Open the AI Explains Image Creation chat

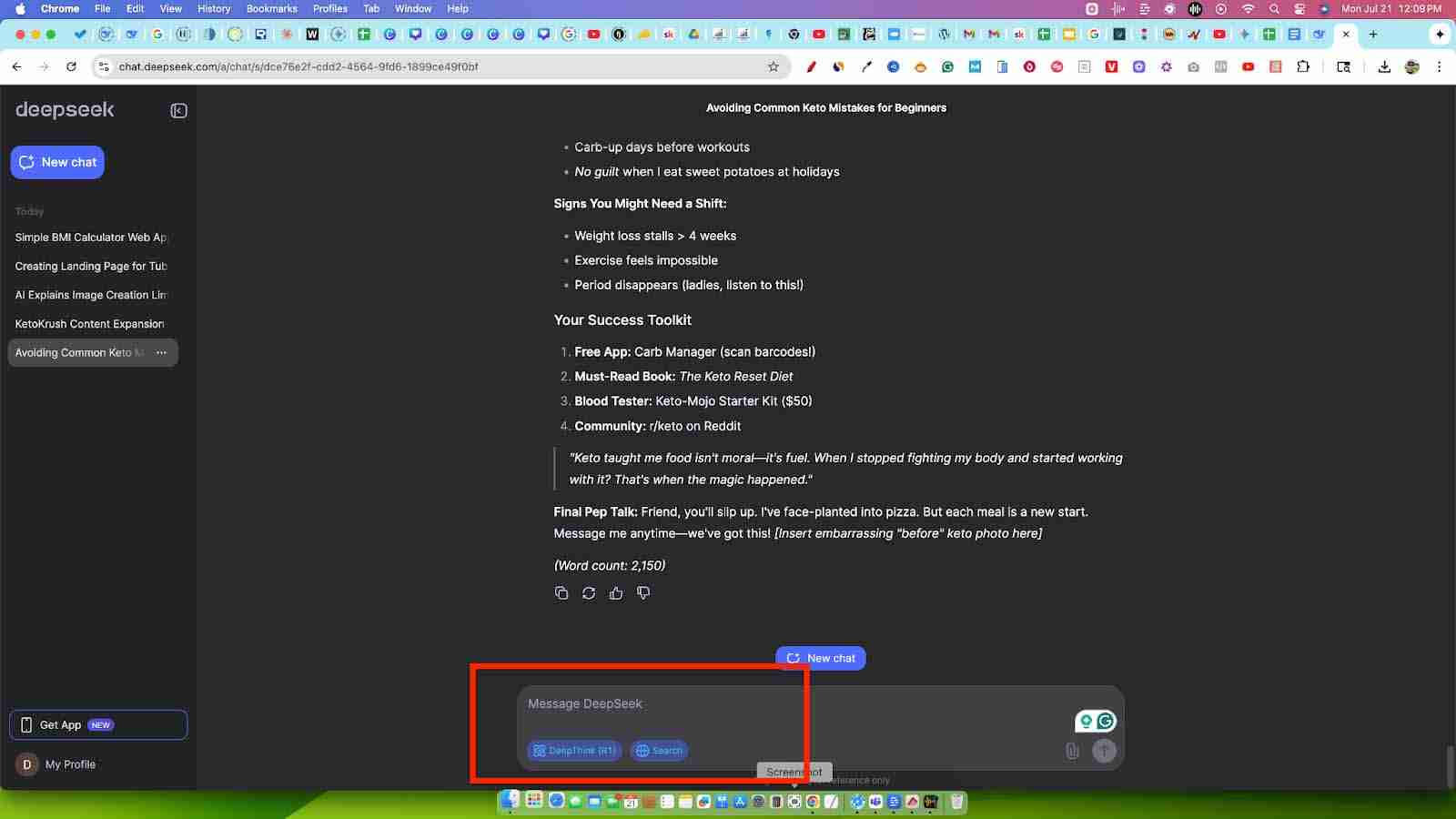91,295
